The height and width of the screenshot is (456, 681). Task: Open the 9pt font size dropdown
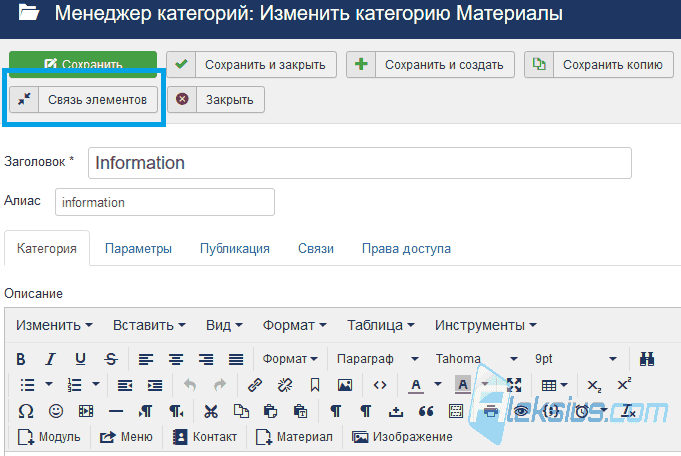click(x=576, y=359)
